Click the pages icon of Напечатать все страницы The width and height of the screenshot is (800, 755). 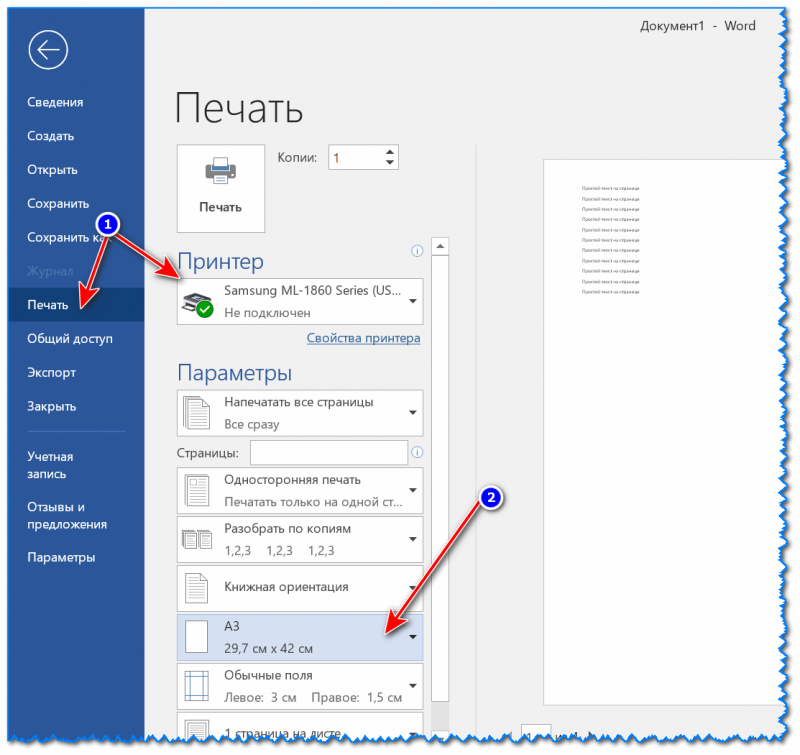click(x=197, y=413)
